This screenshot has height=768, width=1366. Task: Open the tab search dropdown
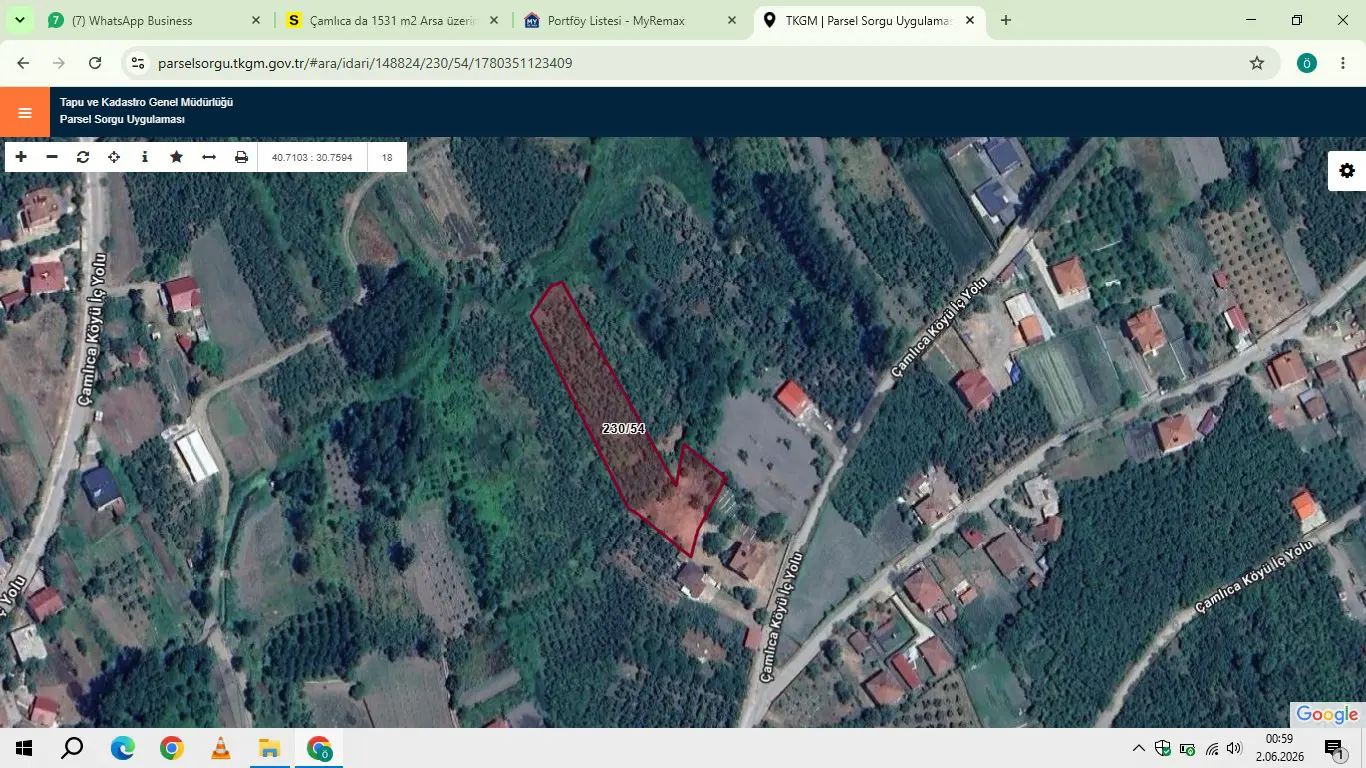19,20
